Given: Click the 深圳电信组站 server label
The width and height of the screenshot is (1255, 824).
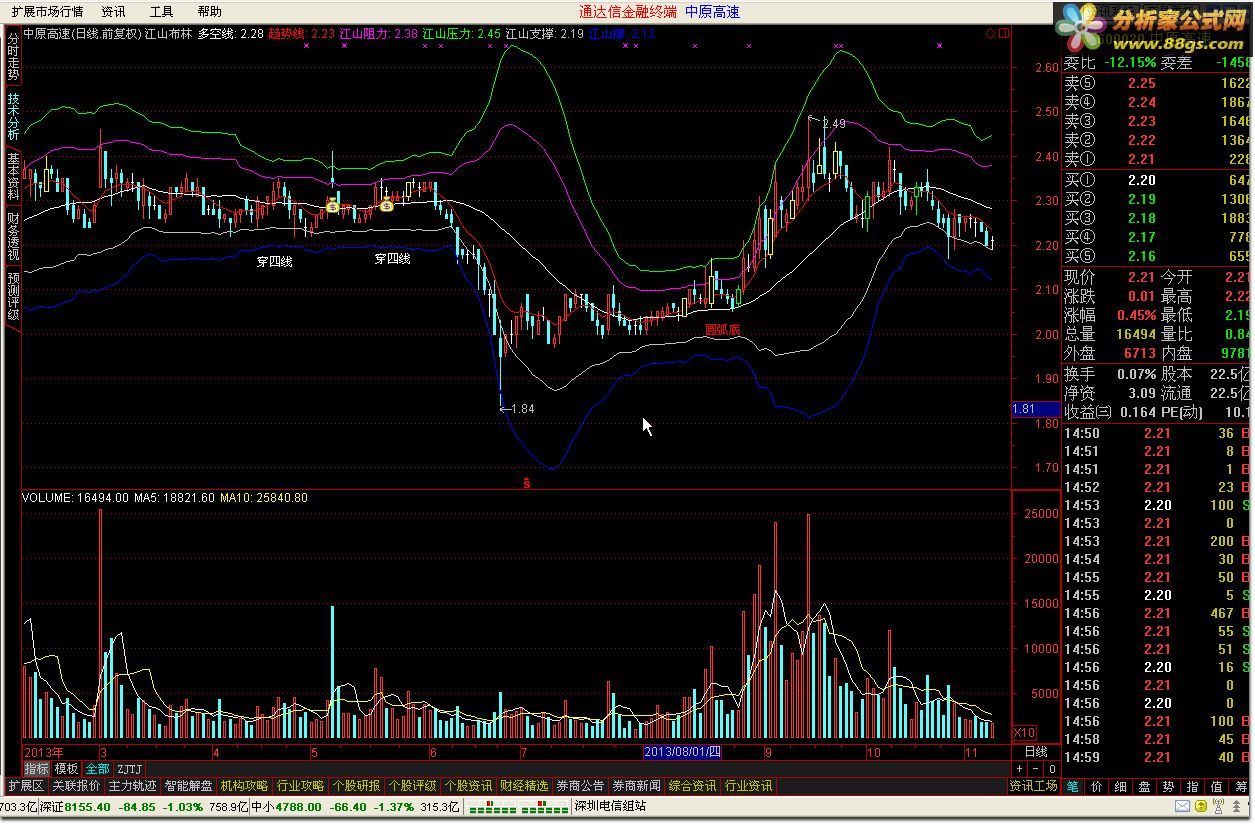Looking at the screenshot, I should pos(610,807).
